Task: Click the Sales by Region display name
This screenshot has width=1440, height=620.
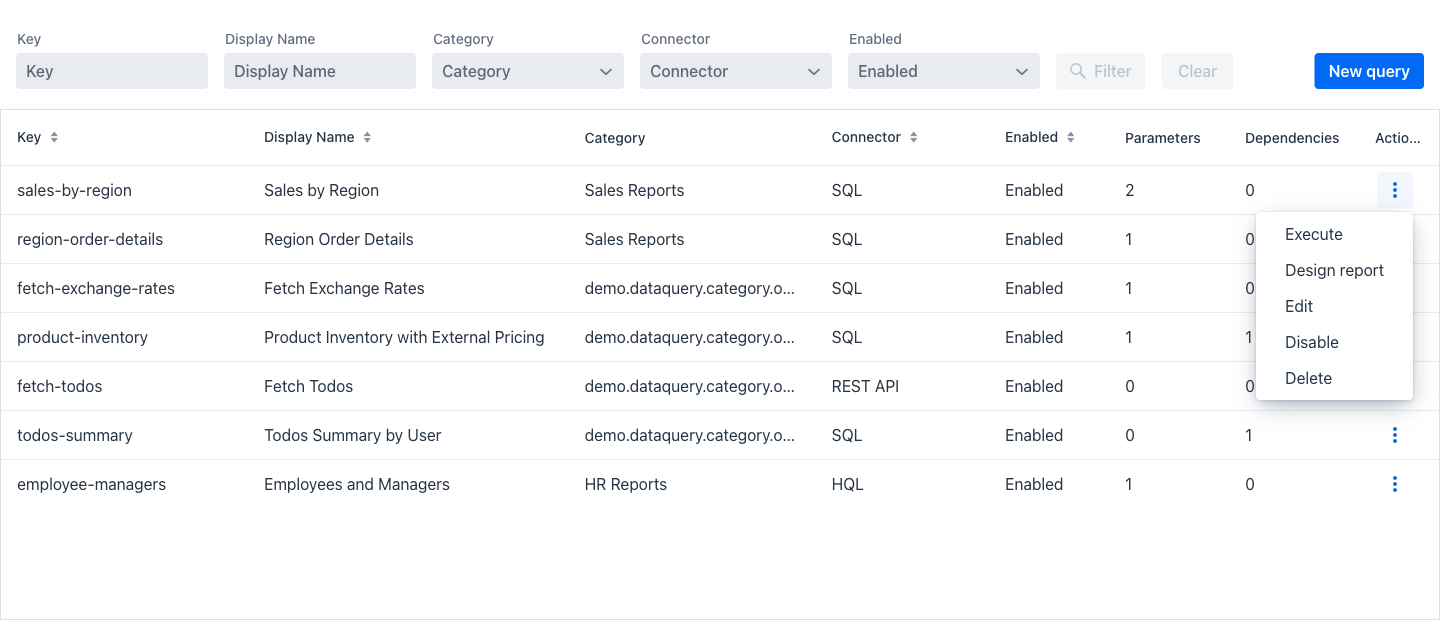Action: click(321, 190)
